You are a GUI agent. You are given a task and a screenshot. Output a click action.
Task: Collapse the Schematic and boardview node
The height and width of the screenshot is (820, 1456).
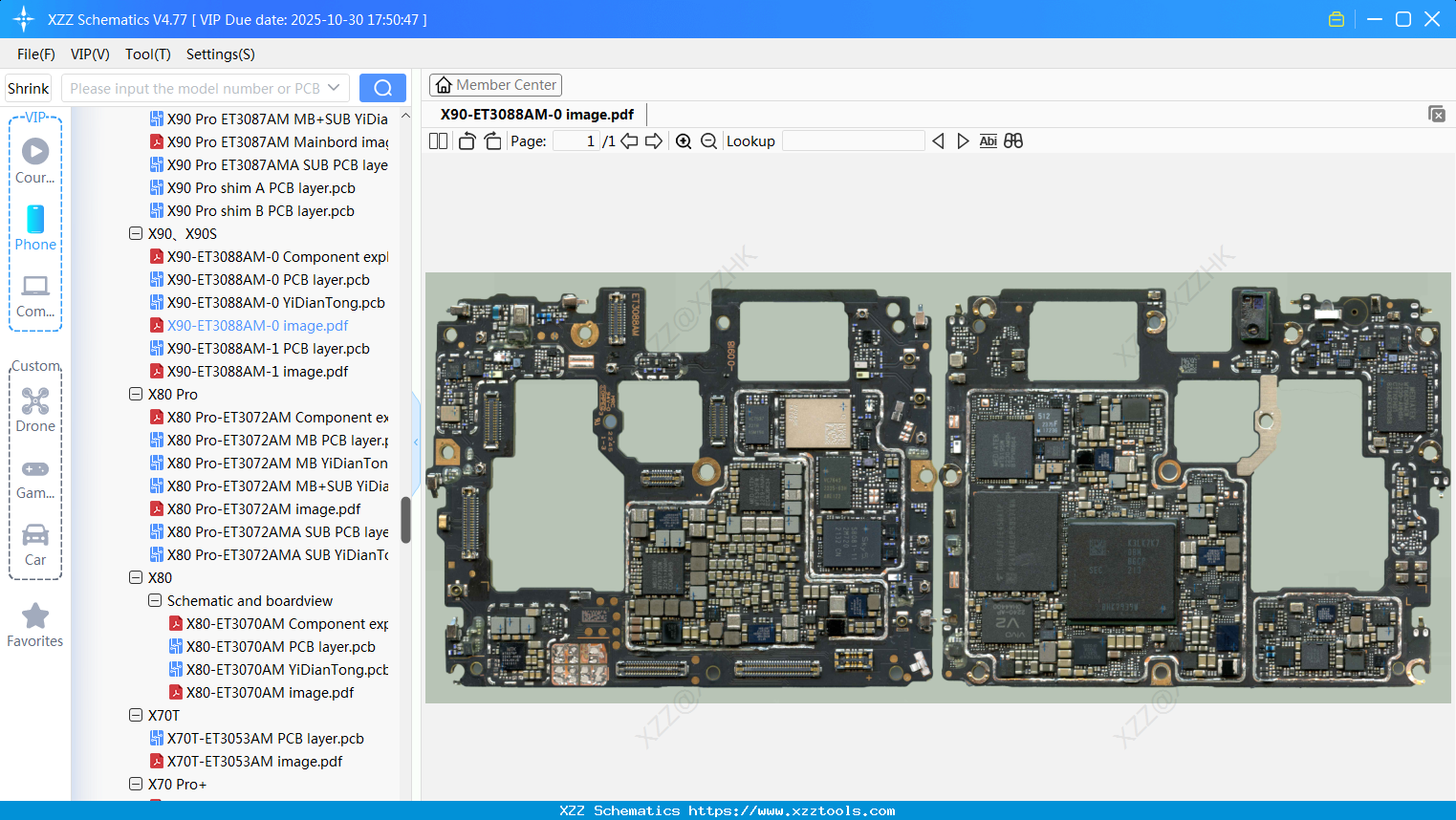(155, 600)
